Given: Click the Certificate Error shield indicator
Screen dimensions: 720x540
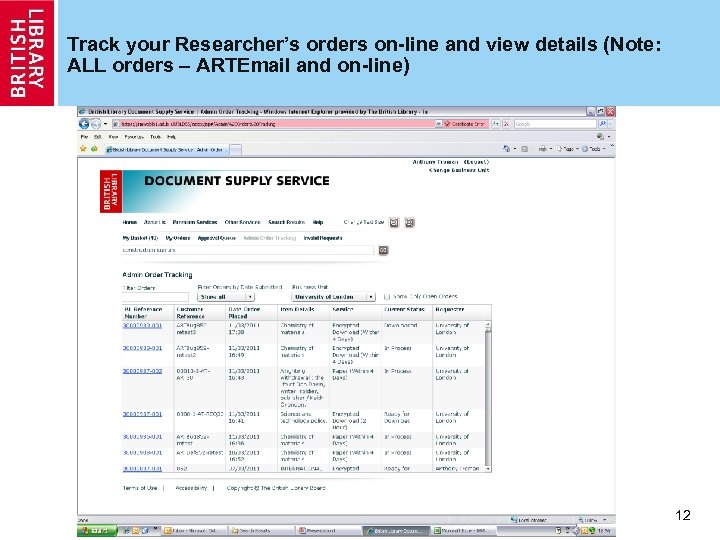Looking at the screenshot, I should pos(465,124).
